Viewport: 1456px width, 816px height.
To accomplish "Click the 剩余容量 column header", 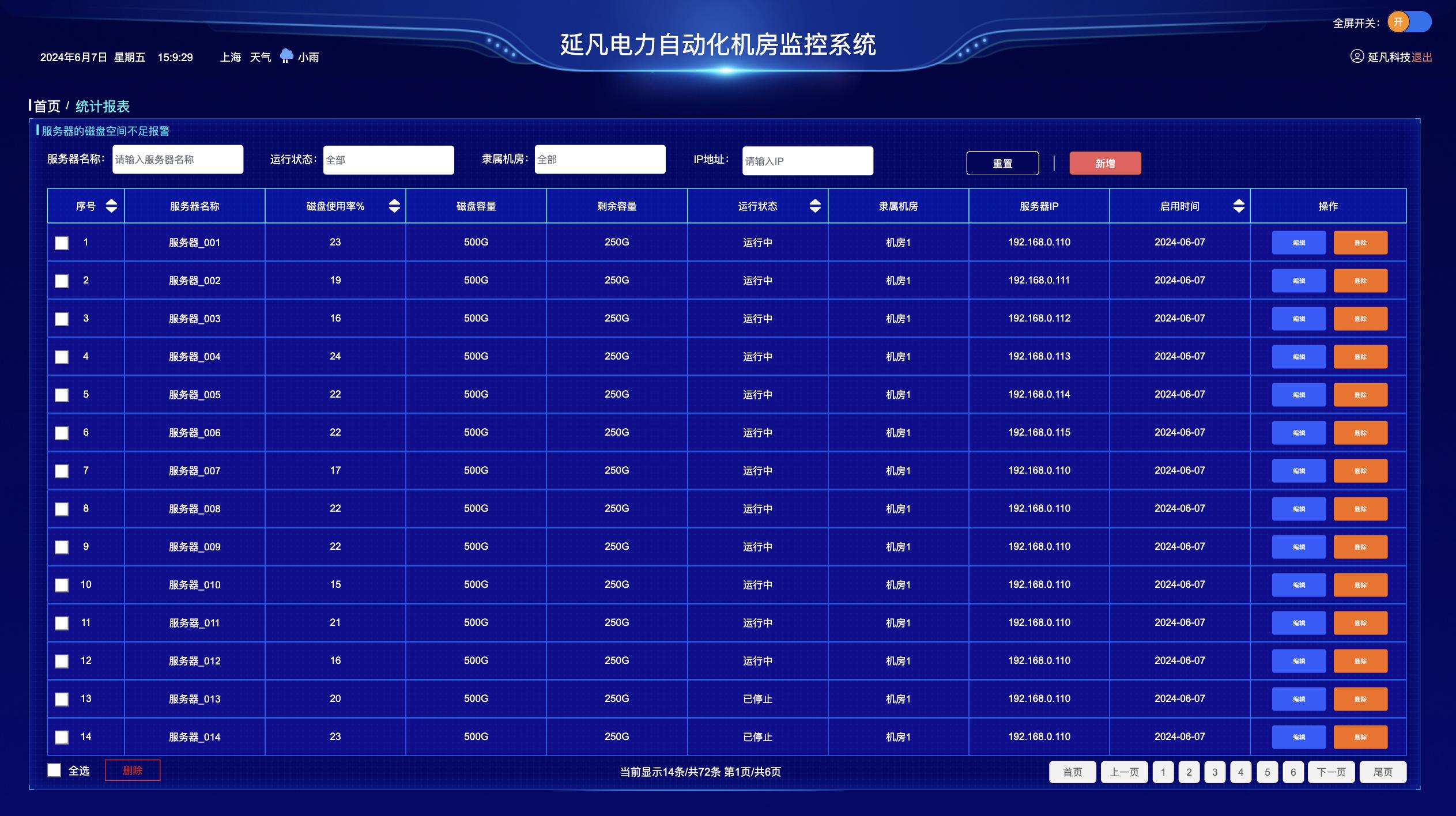I will coord(617,206).
